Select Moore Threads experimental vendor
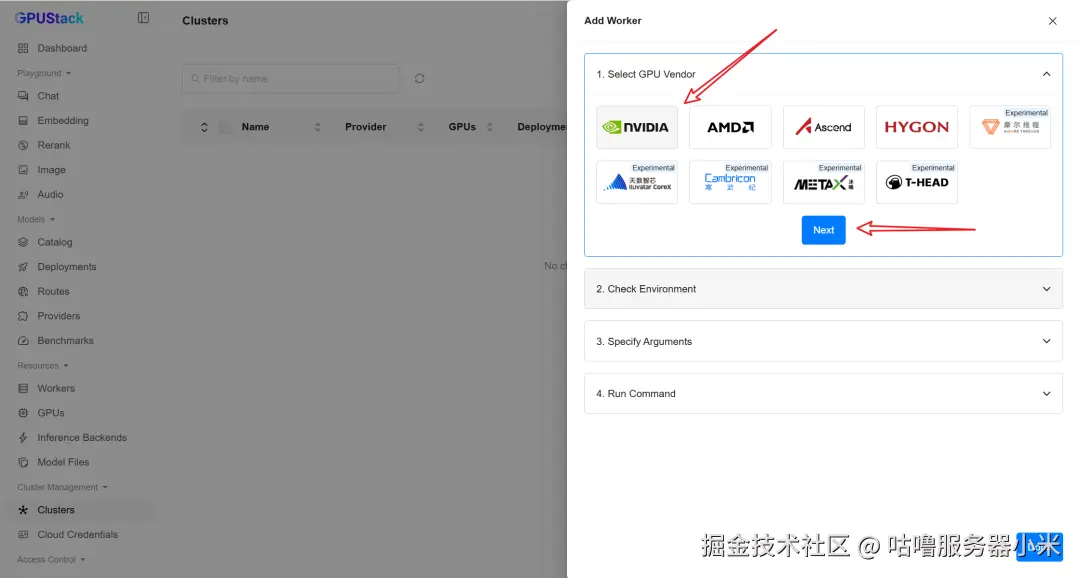 (x=1010, y=127)
